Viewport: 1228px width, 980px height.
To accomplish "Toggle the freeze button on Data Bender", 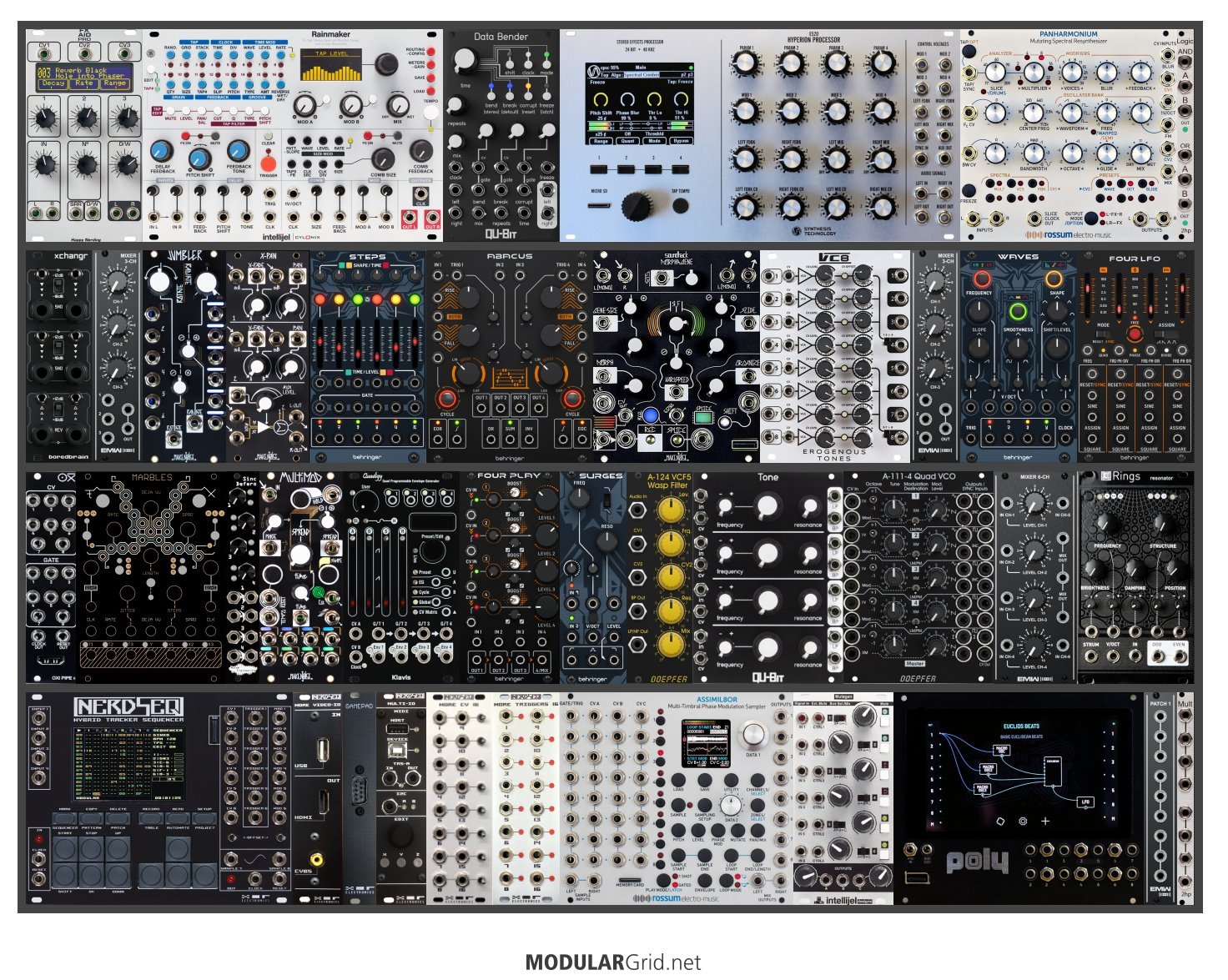I will (x=546, y=95).
